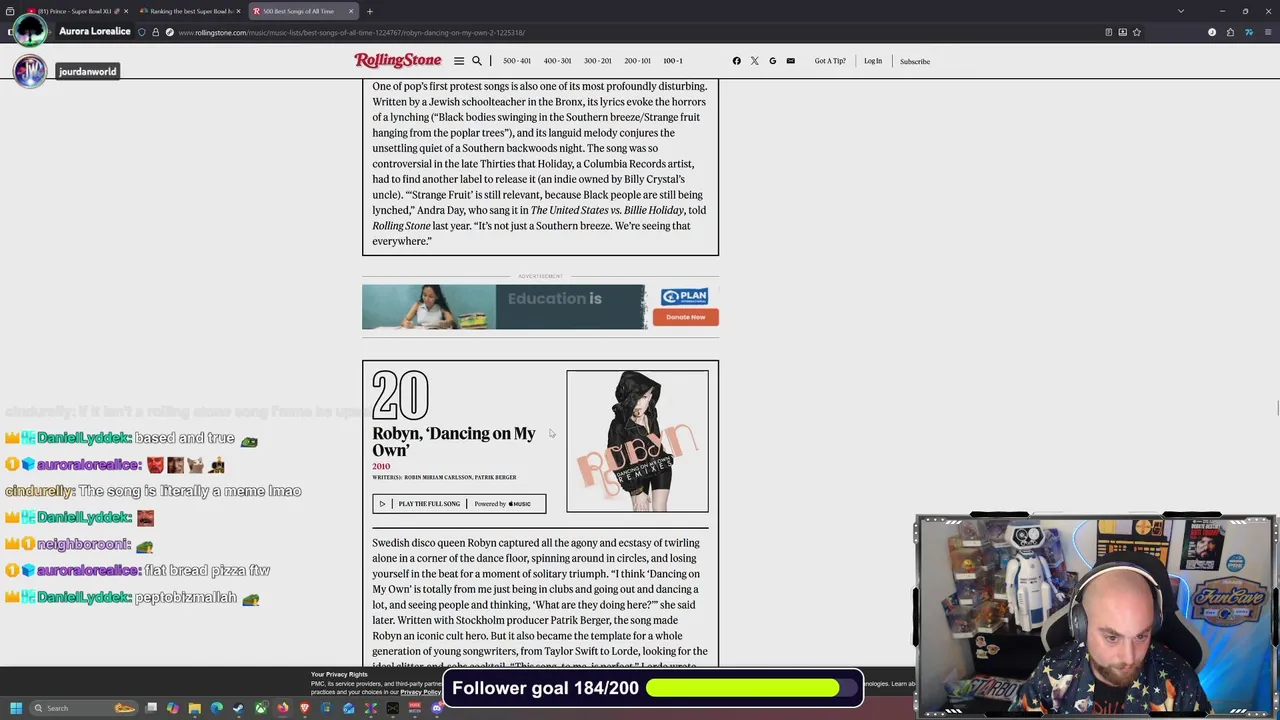The width and height of the screenshot is (1280, 720).
Task: Open a new browser tab
Action: 370,11
